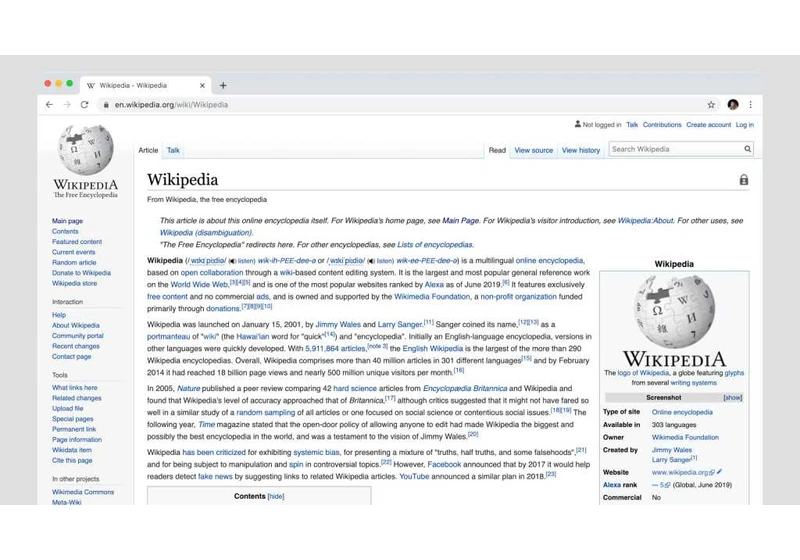
Task: Open the 5,911,864 articles link
Action: coord(335,349)
